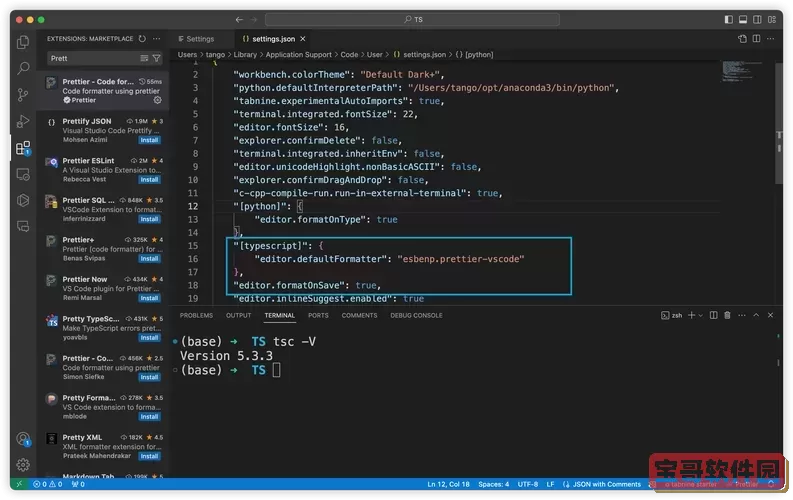This screenshot has height=500, width=793.
Task: Switch to the PROBLEMS panel tab
Action: pos(196,315)
